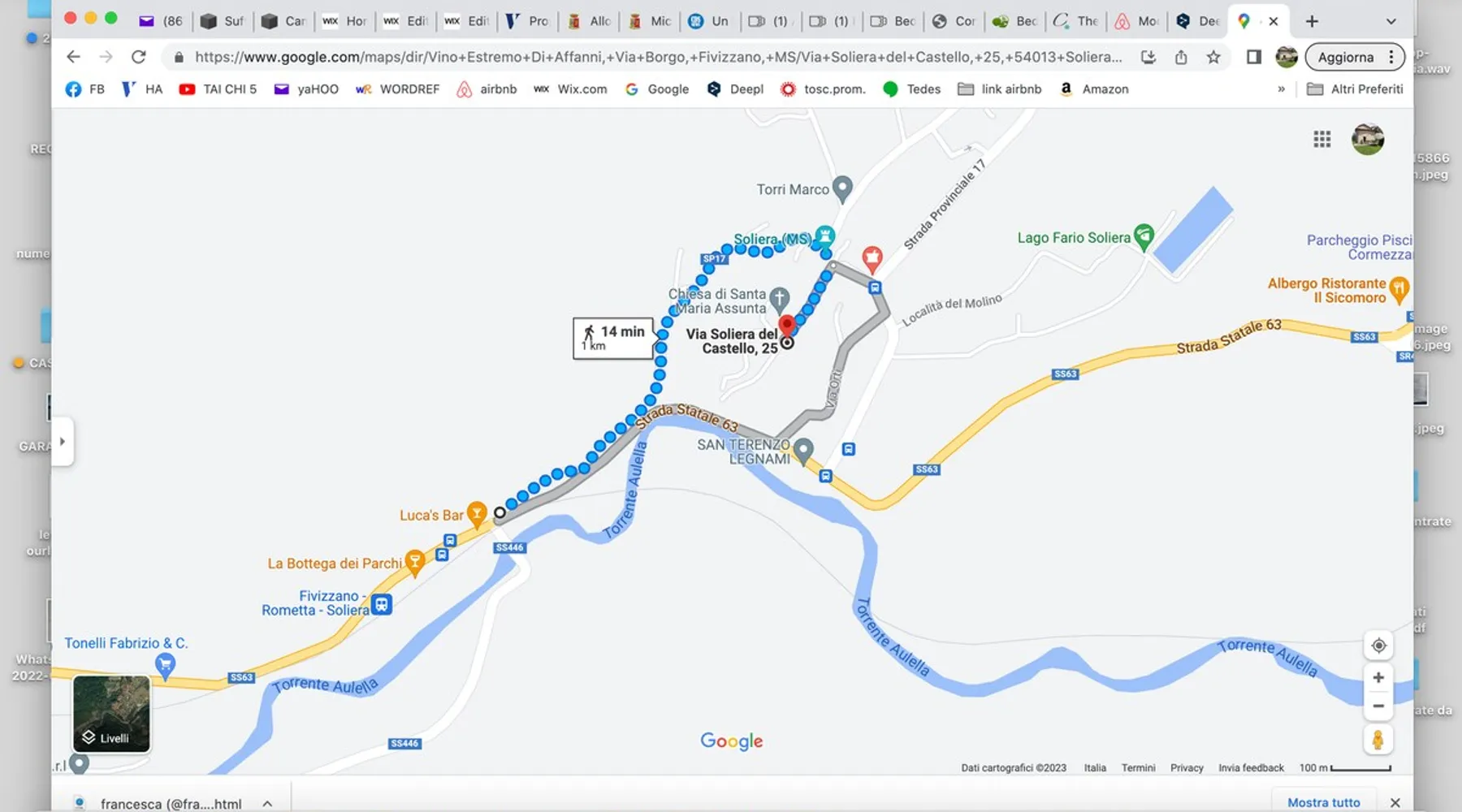Show more bookmarks overflow chevron

pyautogui.click(x=1281, y=89)
